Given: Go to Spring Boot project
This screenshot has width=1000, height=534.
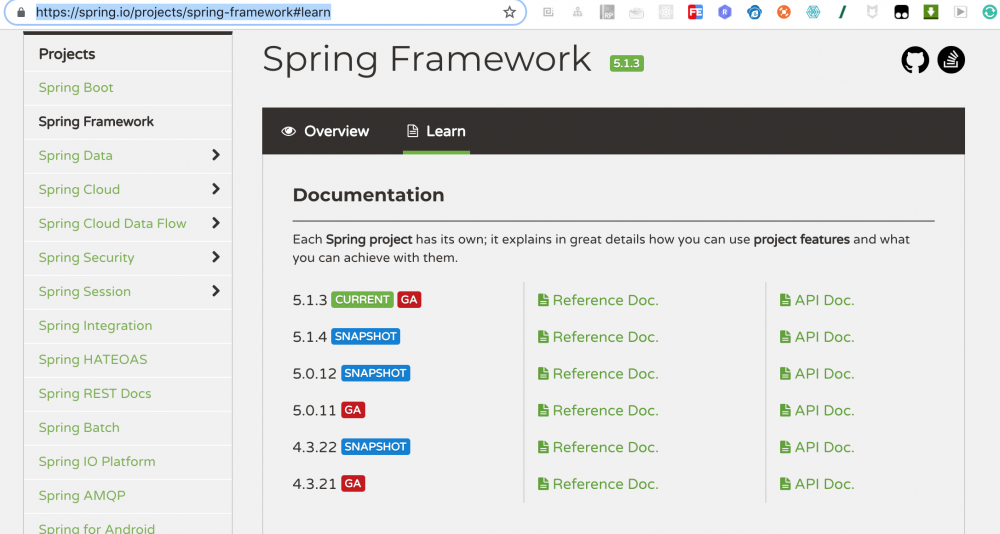Looking at the screenshot, I should pyautogui.click(x=76, y=88).
